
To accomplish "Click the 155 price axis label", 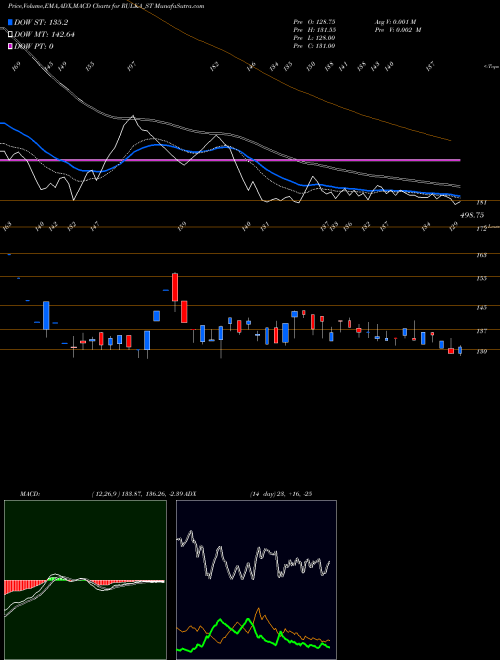I will tap(481, 278).
